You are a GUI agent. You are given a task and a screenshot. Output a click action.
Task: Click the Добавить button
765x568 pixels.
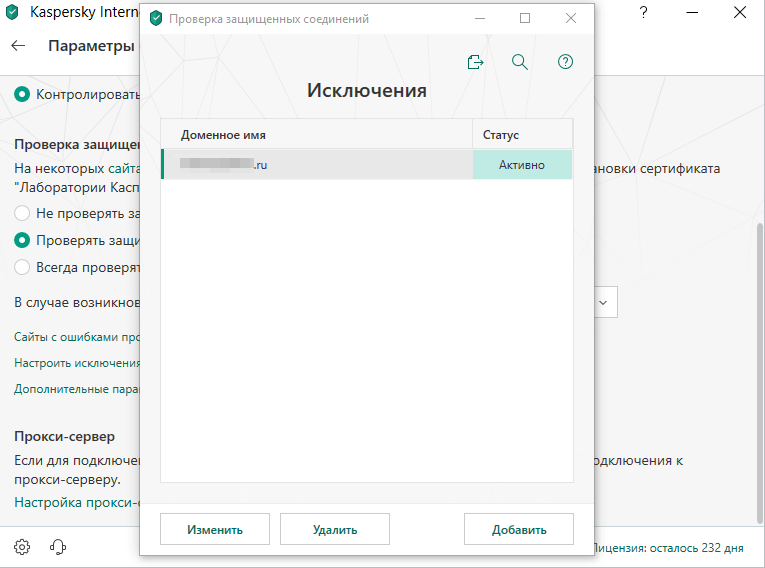click(519, 529)
